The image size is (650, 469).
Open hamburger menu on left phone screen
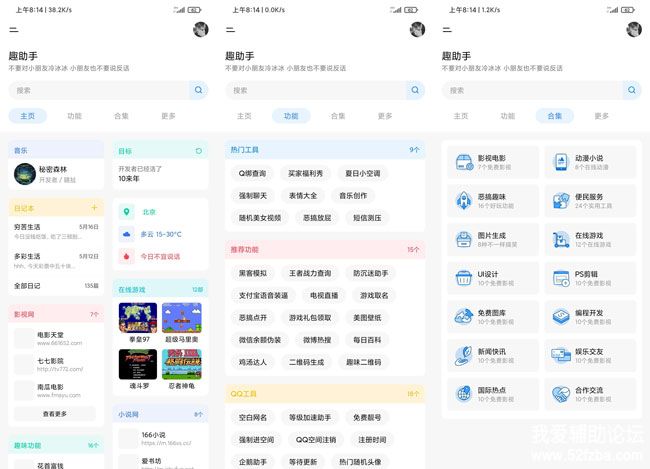(x=14, y=30)
